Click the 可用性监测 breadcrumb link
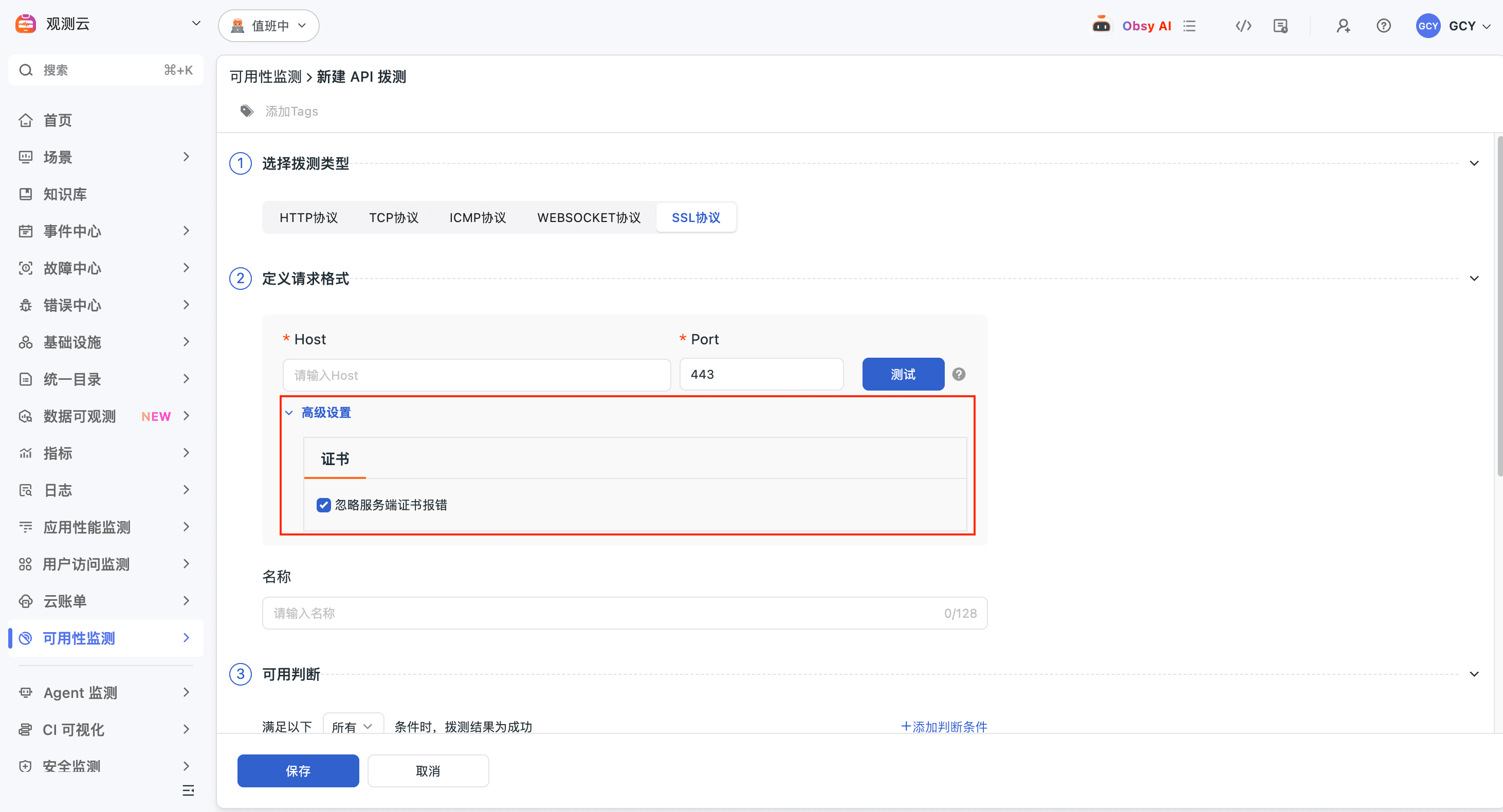 [265, 77]
